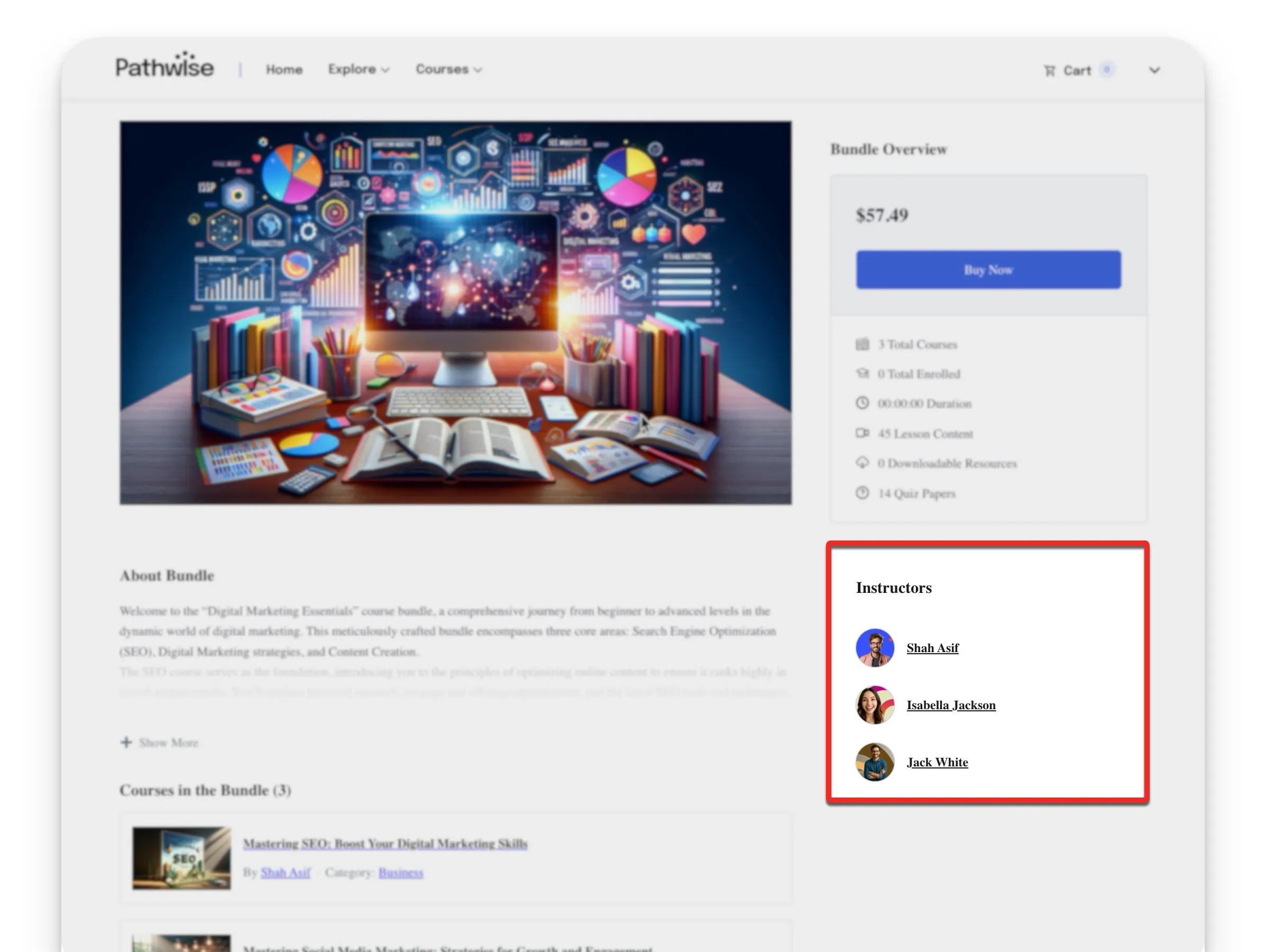Click the Buy Now button

pos(988,270)
